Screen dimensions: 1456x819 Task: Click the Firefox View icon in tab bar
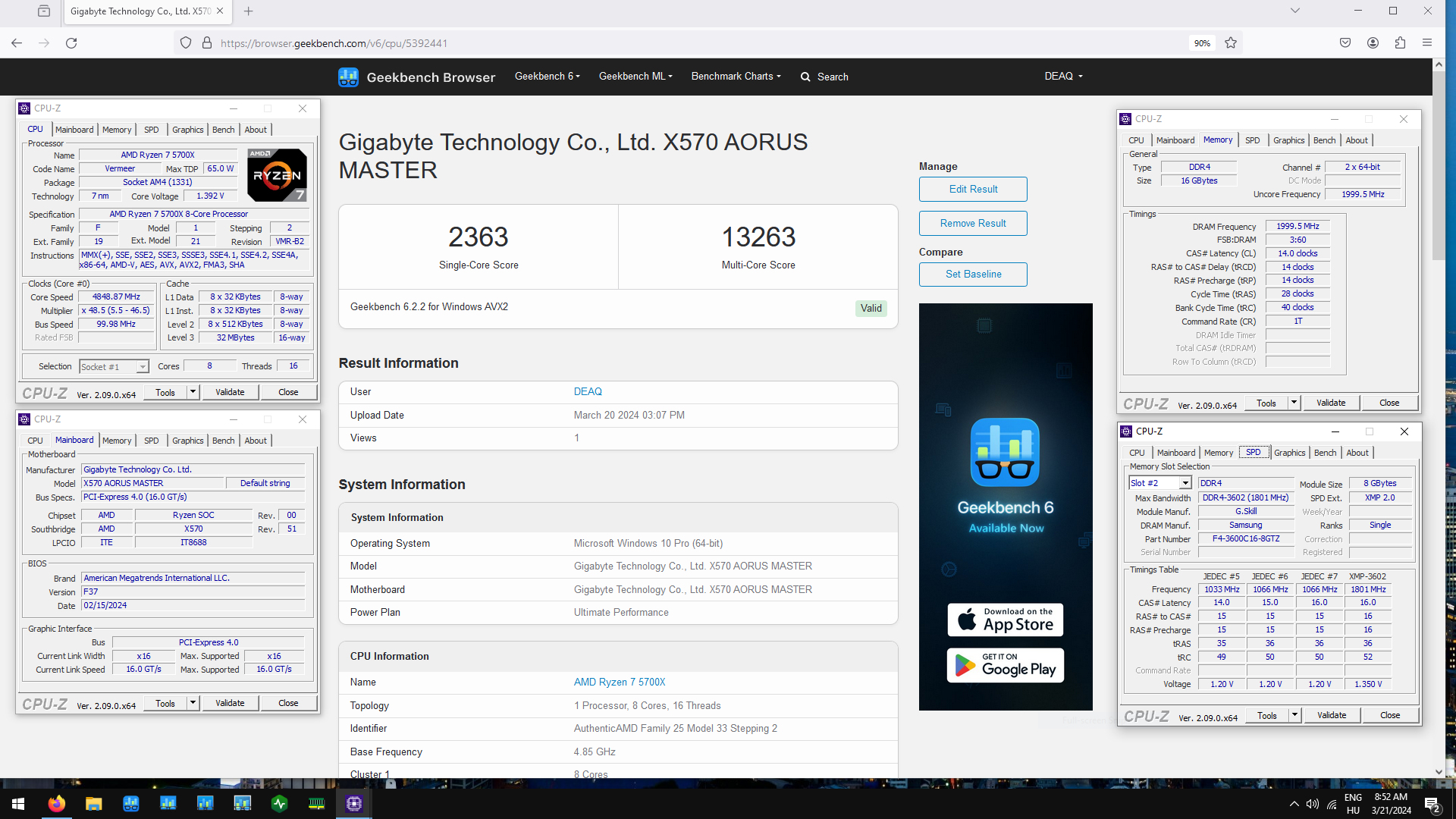(x=44, y=11)
